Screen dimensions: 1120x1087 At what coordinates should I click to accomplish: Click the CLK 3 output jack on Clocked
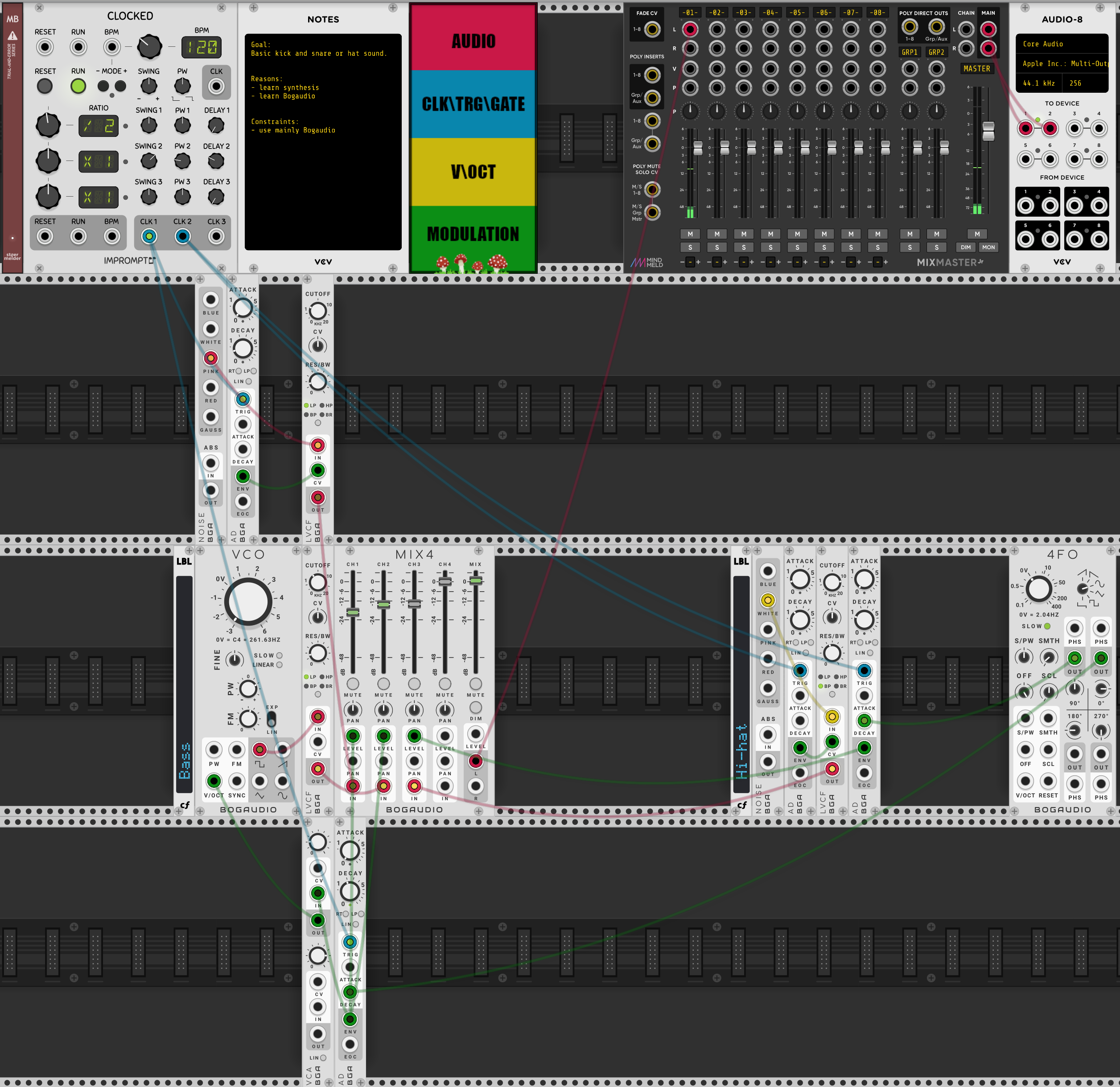pos(216,236)
